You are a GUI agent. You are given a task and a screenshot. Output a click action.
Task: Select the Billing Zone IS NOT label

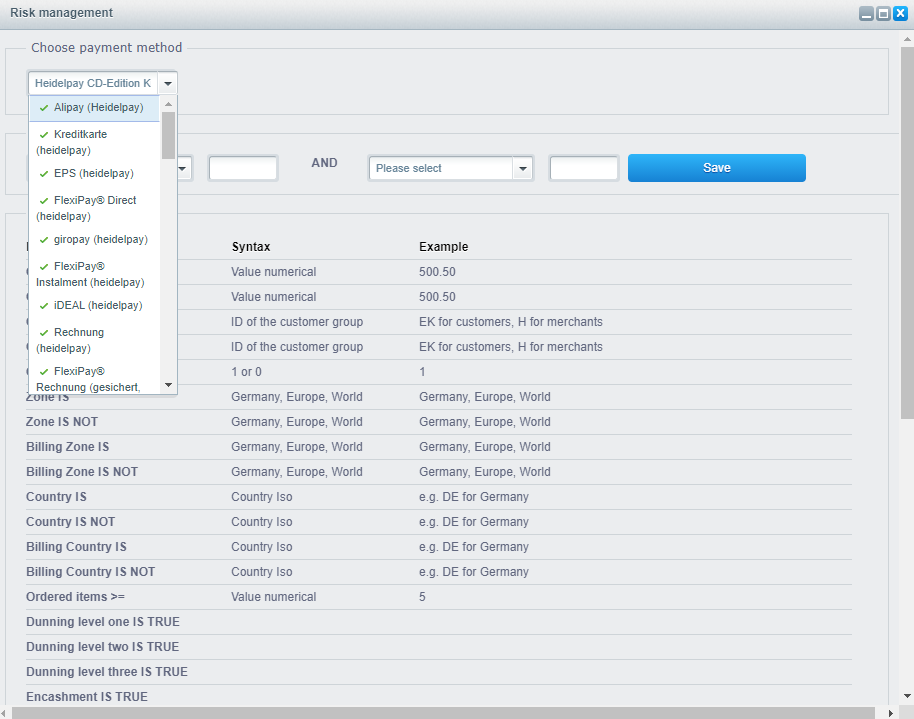82,472
